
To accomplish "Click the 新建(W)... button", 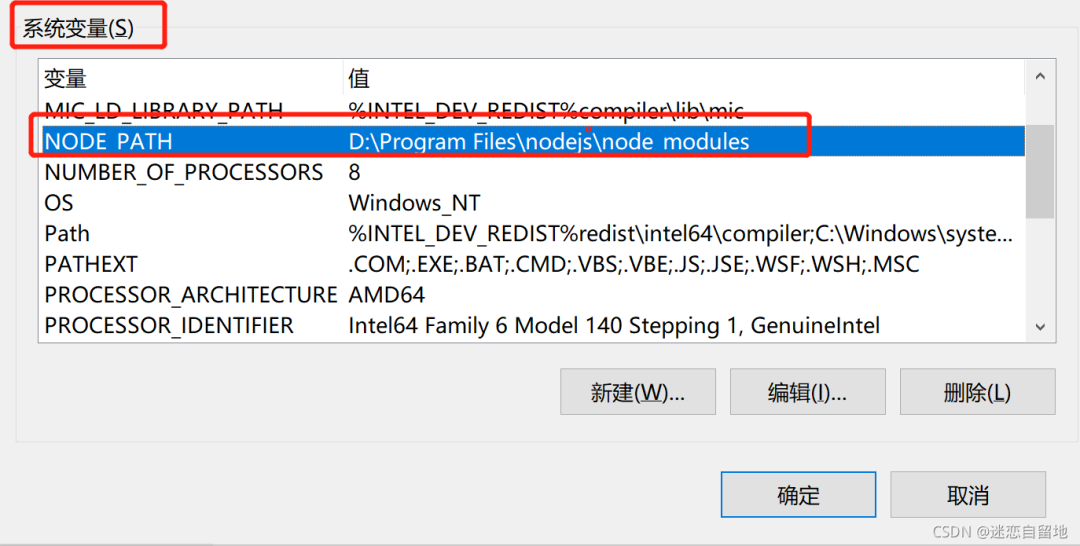I will click(x=637, y=393).
